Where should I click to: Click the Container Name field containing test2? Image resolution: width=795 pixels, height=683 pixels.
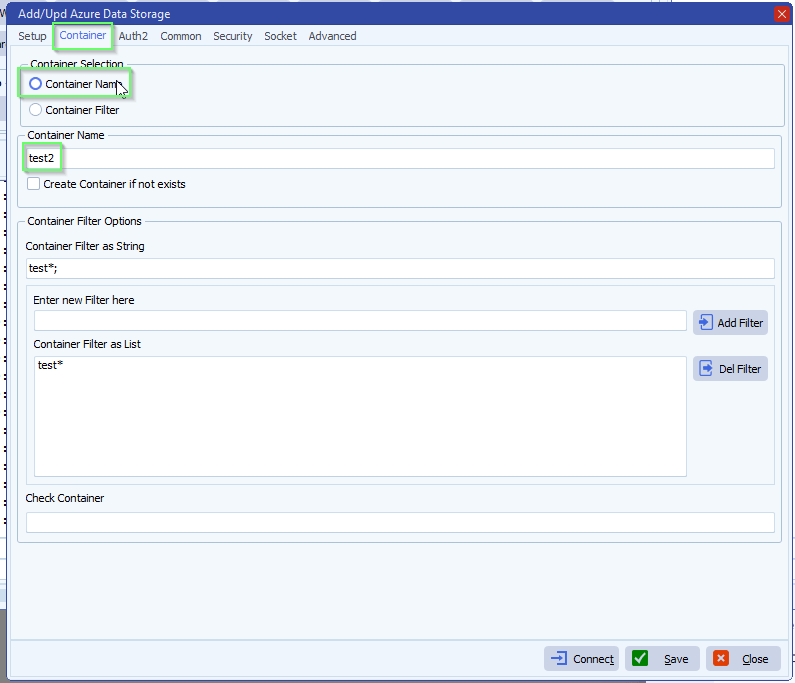400,158
